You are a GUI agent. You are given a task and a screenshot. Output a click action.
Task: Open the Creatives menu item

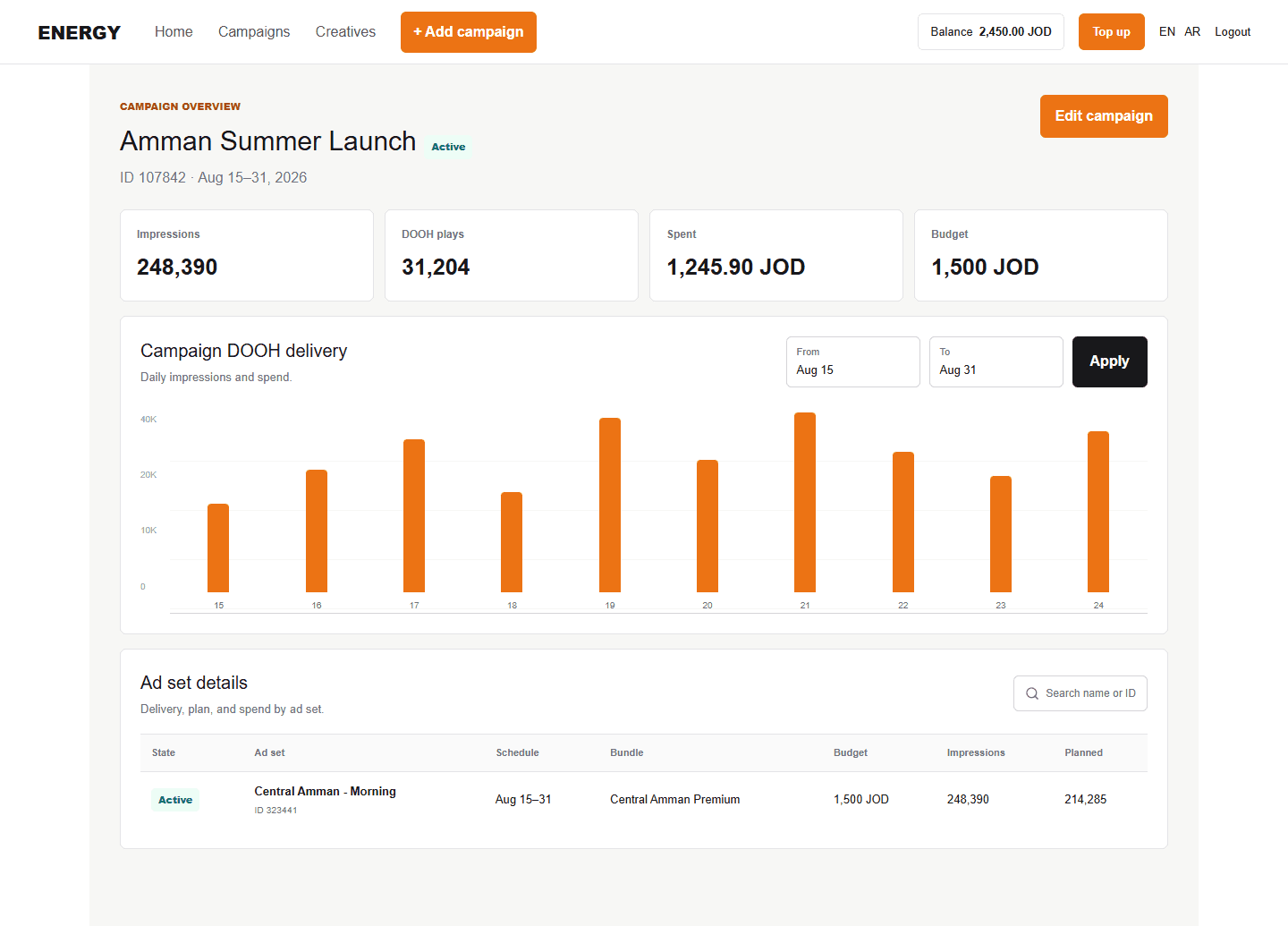[x=345, y=31]
